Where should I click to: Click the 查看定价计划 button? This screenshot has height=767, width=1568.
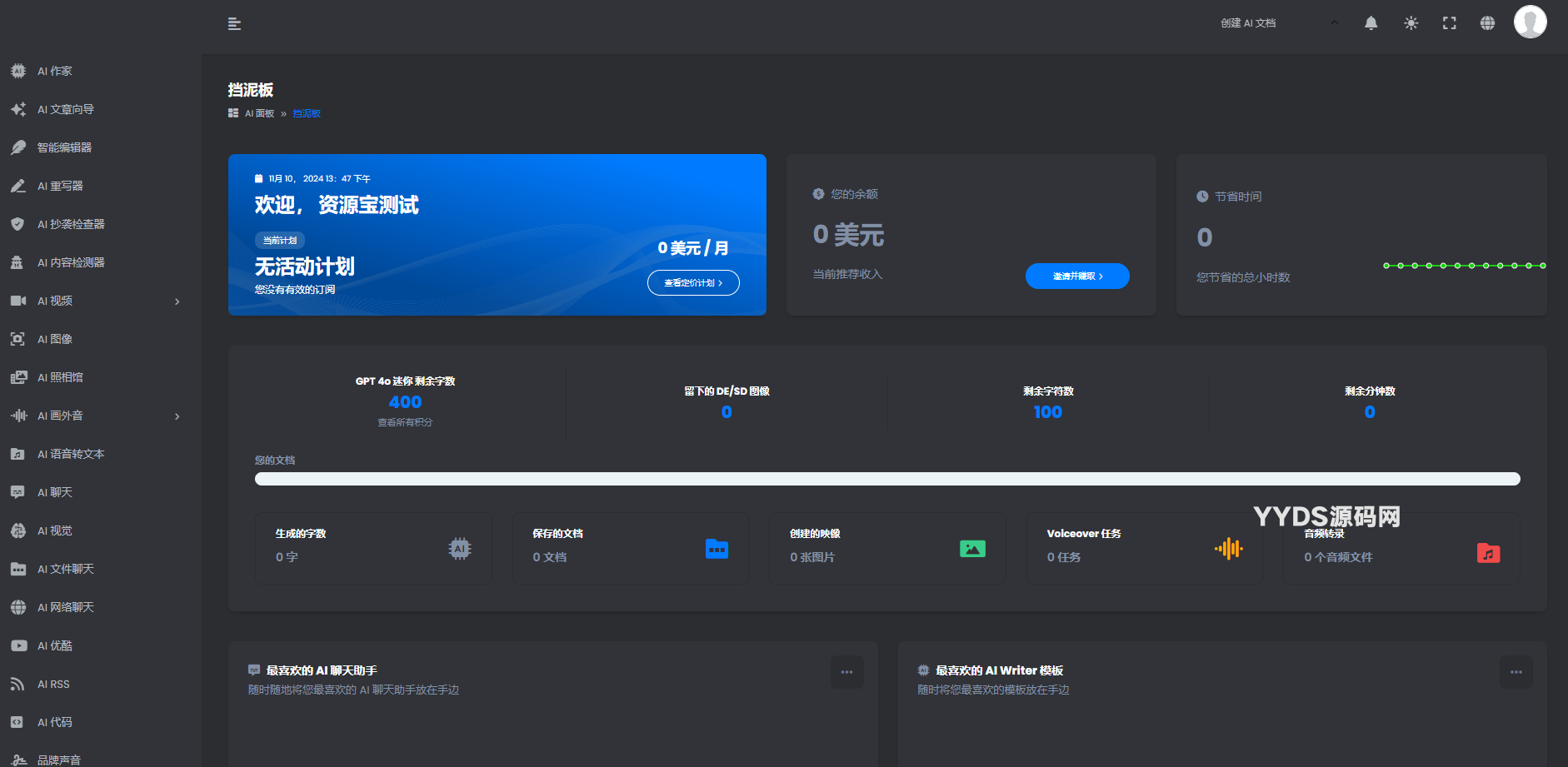693,283
